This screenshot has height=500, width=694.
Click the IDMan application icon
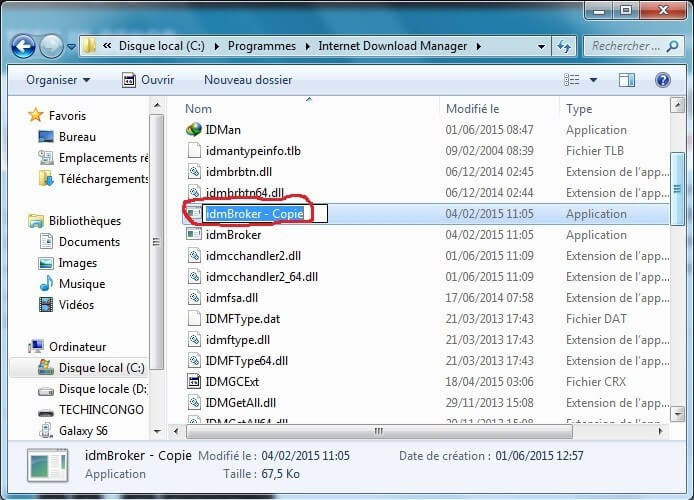(x=194, y=130)
